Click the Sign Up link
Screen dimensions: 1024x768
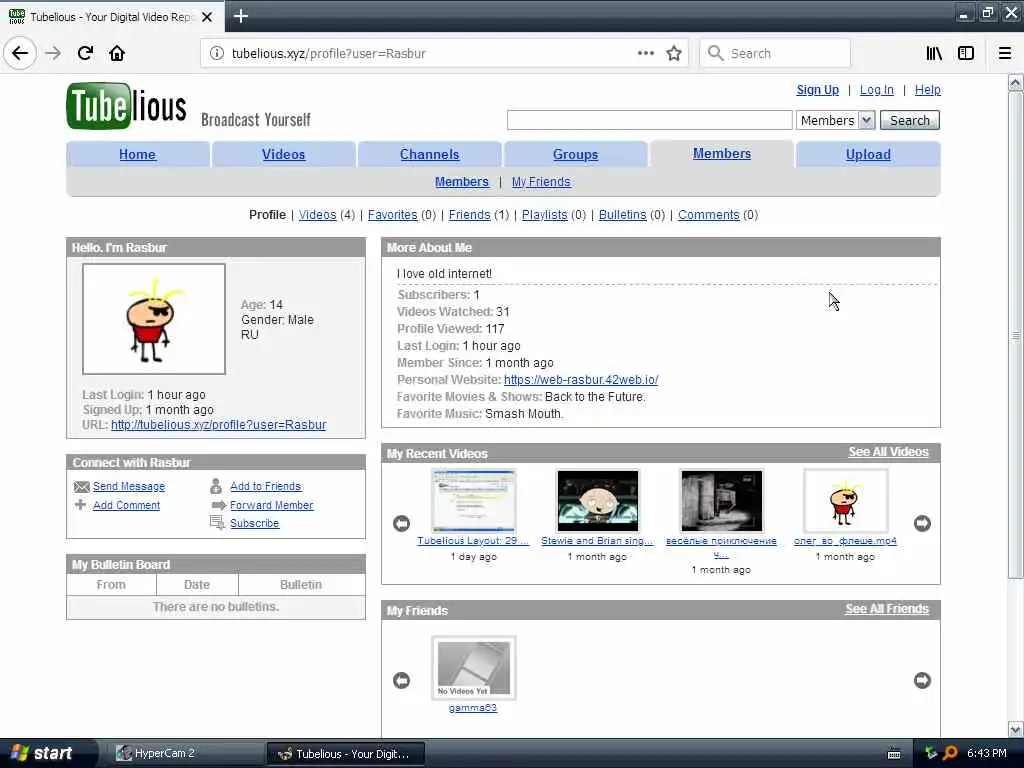click(x=818, y=90)
